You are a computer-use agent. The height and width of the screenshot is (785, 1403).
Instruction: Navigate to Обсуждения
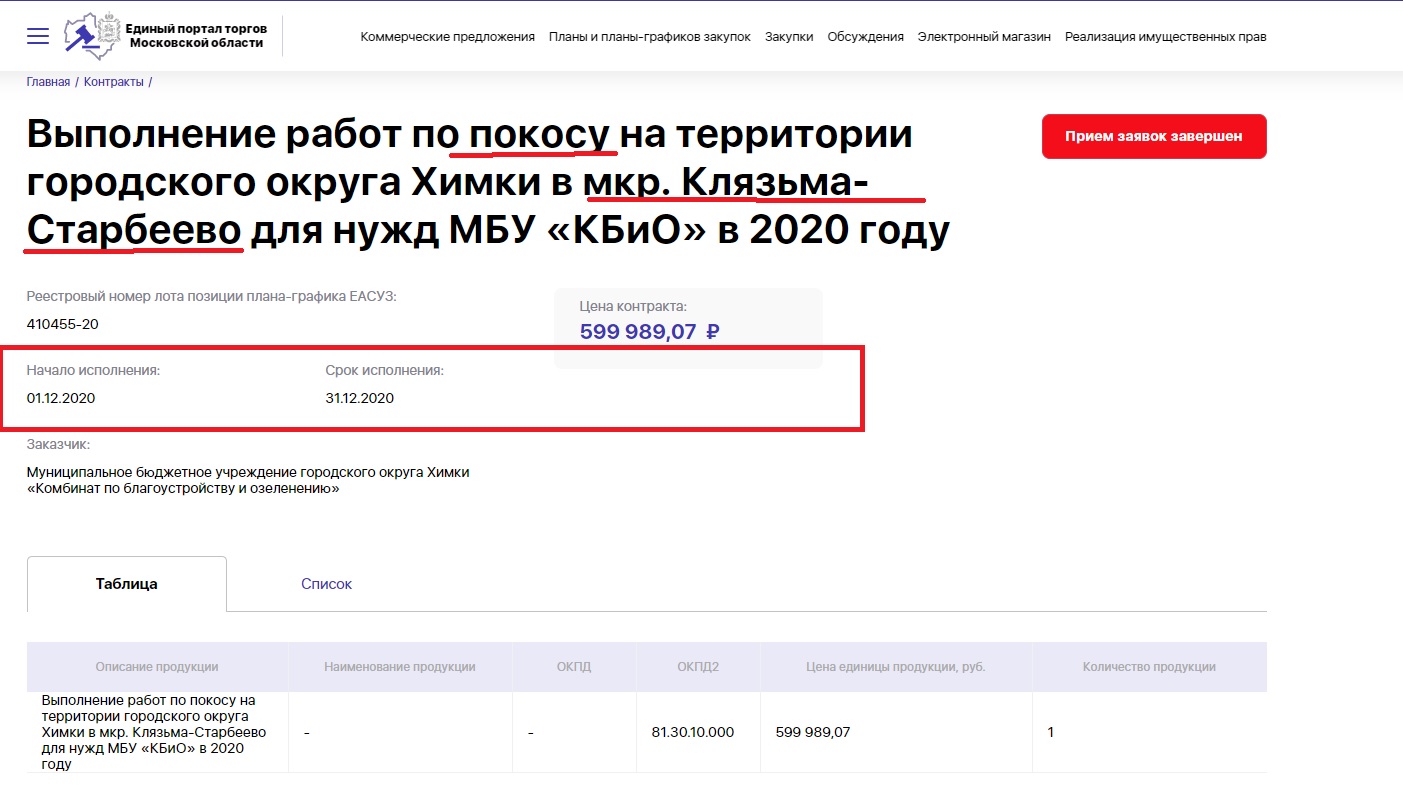pos(865,37)
